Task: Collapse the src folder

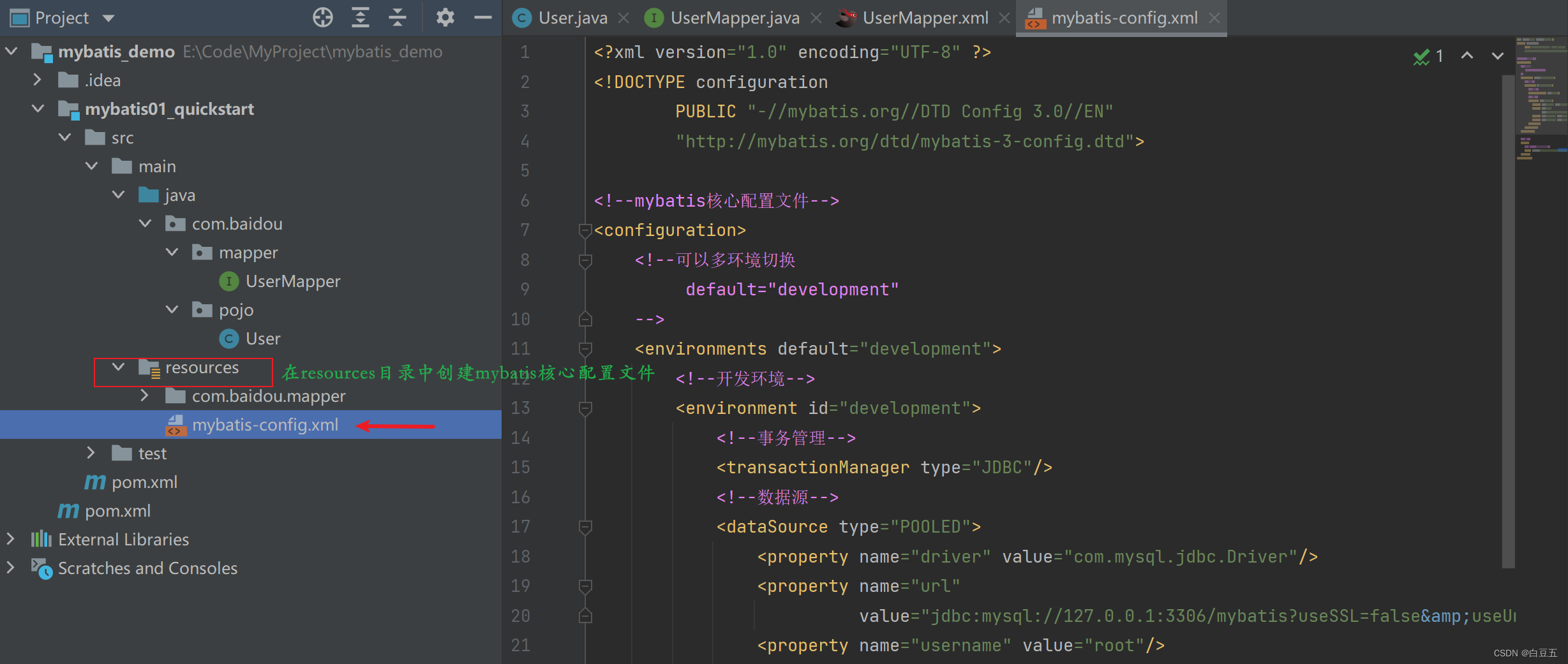Action: point(65,137)
